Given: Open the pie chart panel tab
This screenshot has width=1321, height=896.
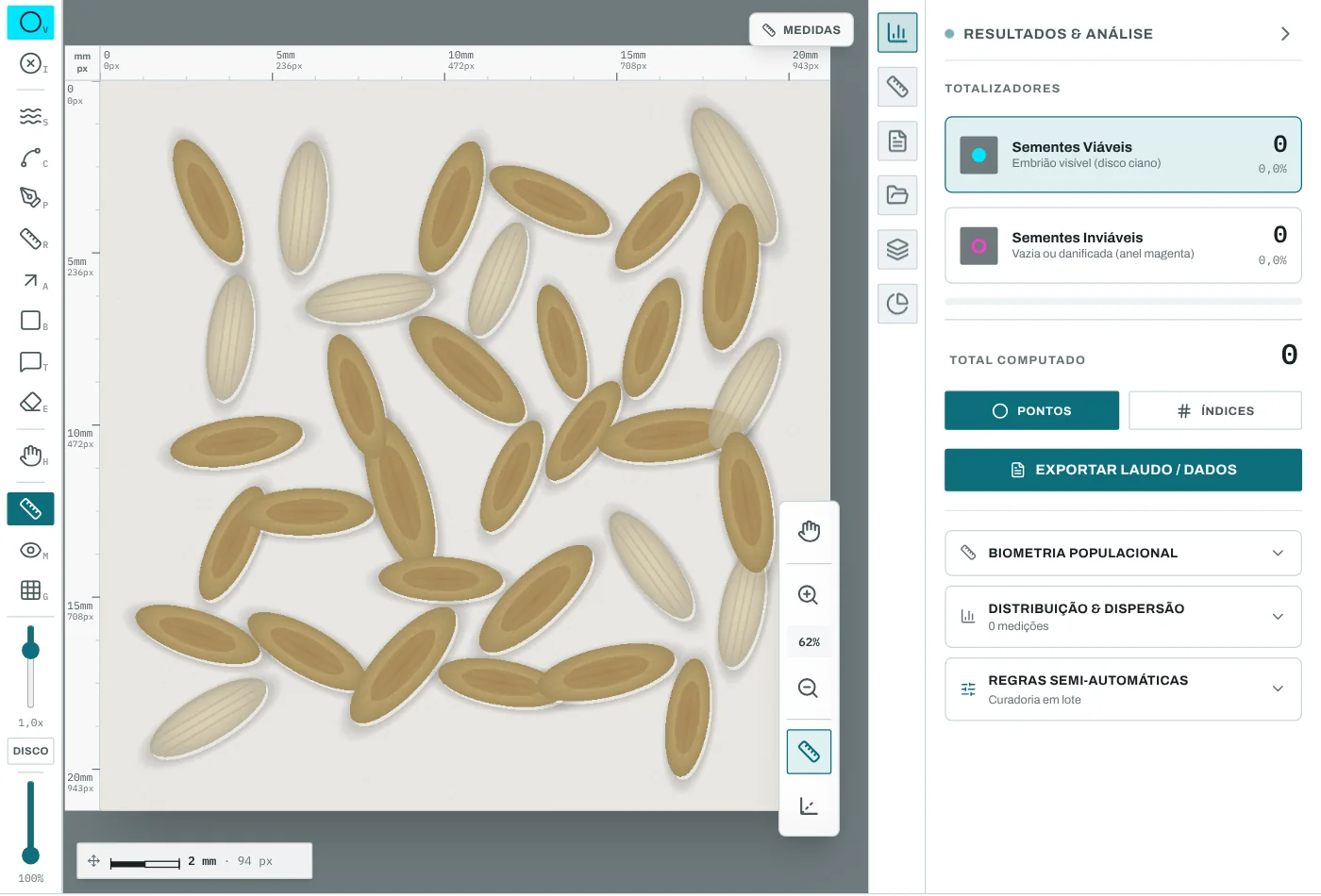Looking at the screenshot, I should click(x=897, y=304).
